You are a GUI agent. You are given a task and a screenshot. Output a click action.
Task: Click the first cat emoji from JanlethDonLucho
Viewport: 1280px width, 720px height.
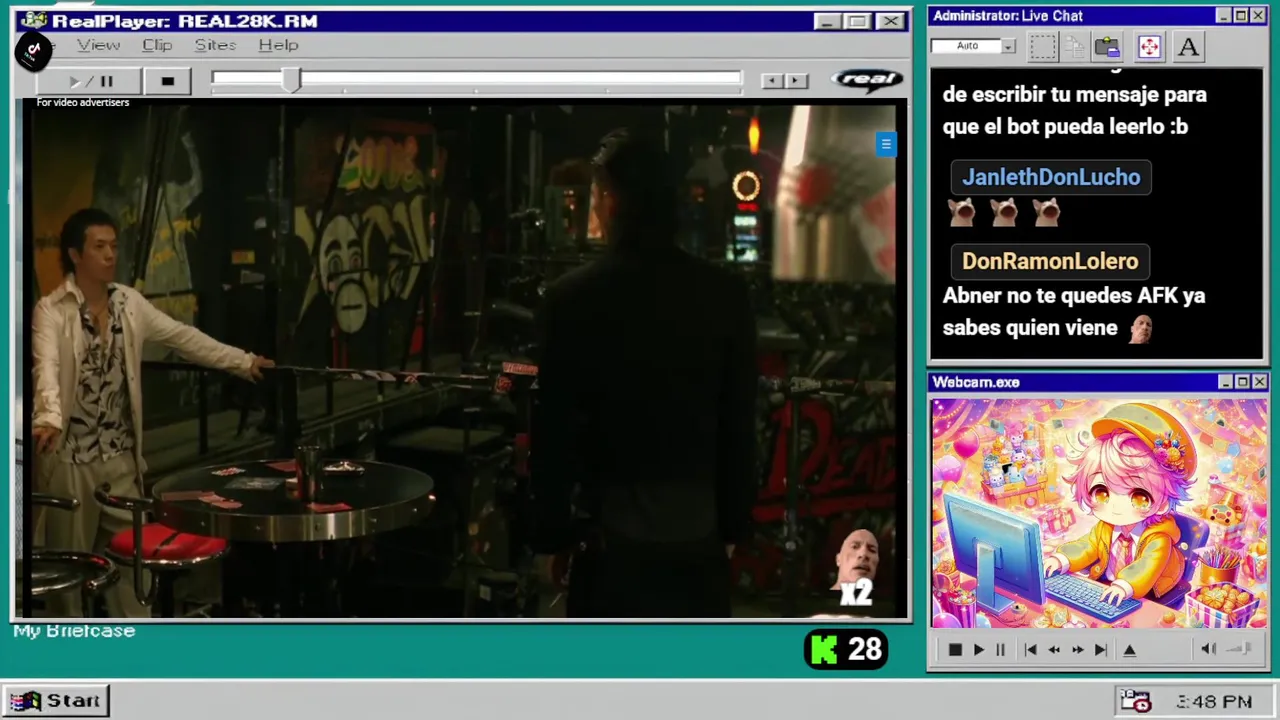[x=962, y=212]
